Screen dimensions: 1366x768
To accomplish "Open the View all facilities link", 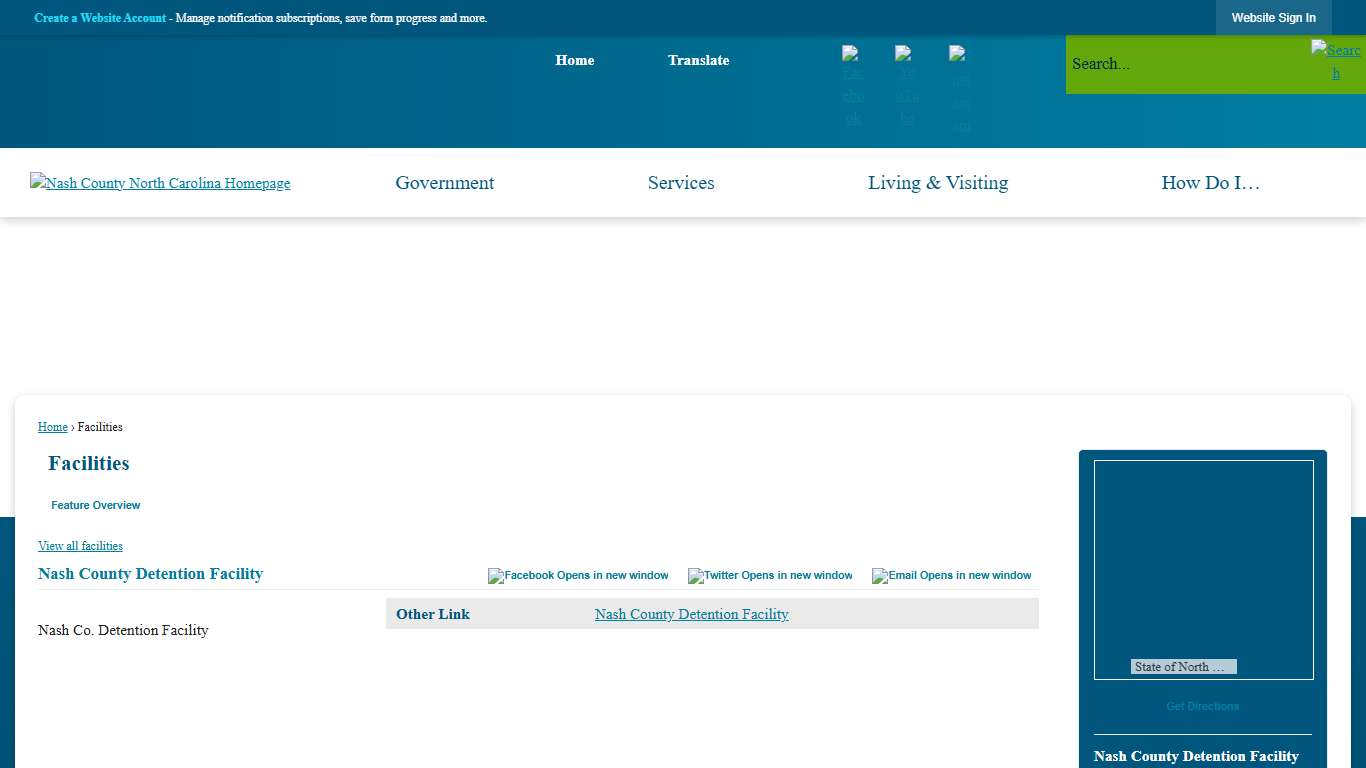I will [80, 546].
